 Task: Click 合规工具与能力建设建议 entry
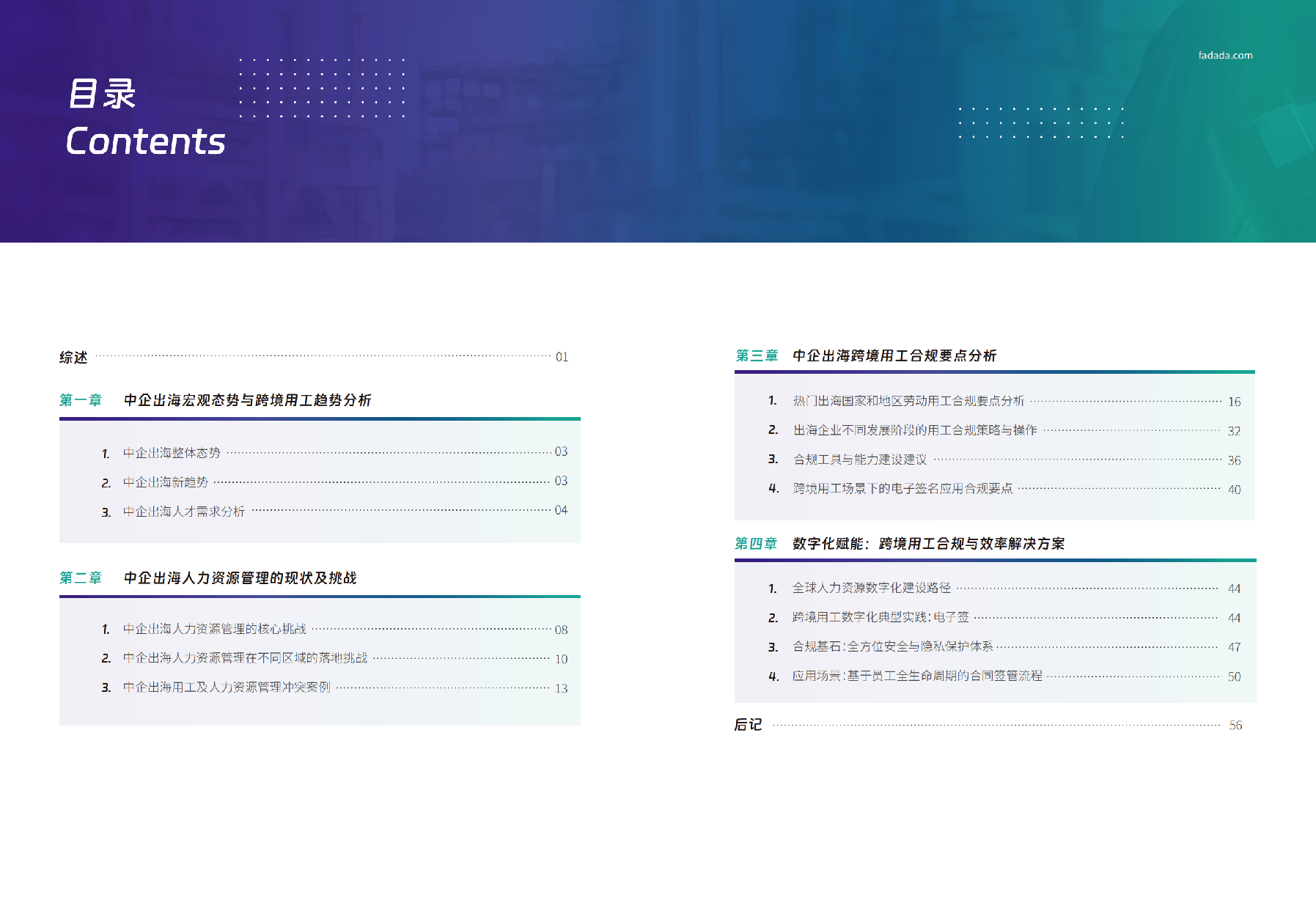coord(860,460)
